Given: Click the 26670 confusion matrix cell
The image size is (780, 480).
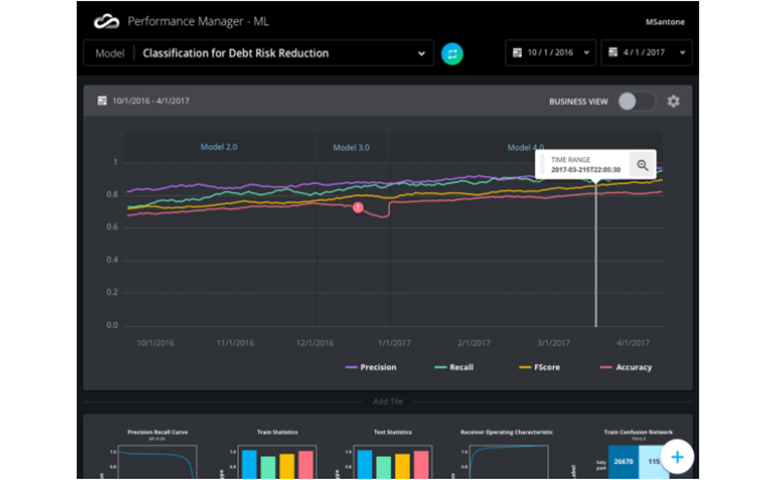Looking at the screenshot, I should [623, 462].
